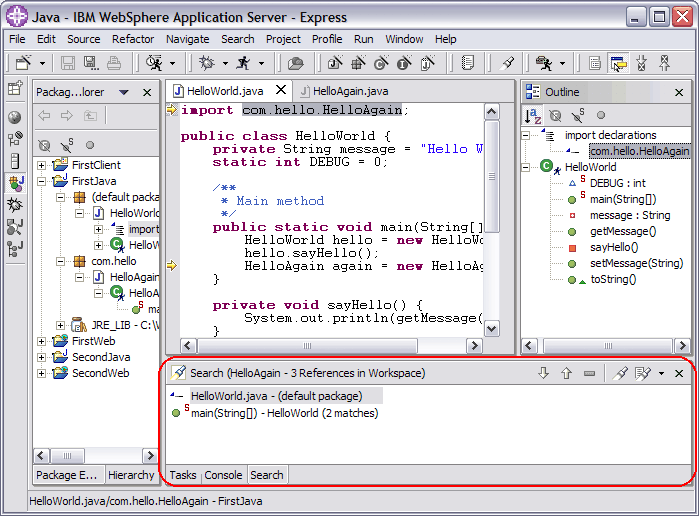Click the editor vertical scrollbar down arrow
Screen dimensions: 699x516
(491, 329)
